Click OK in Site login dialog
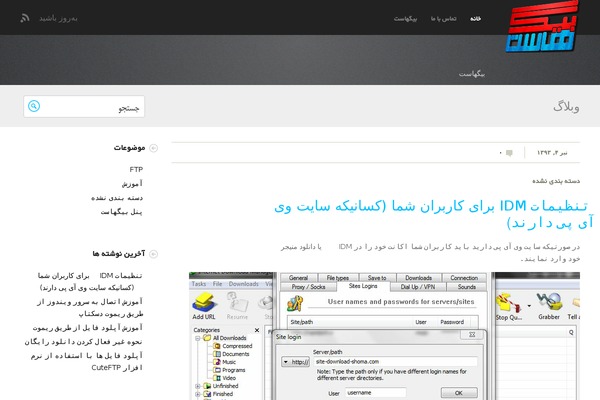 point(459,393)
